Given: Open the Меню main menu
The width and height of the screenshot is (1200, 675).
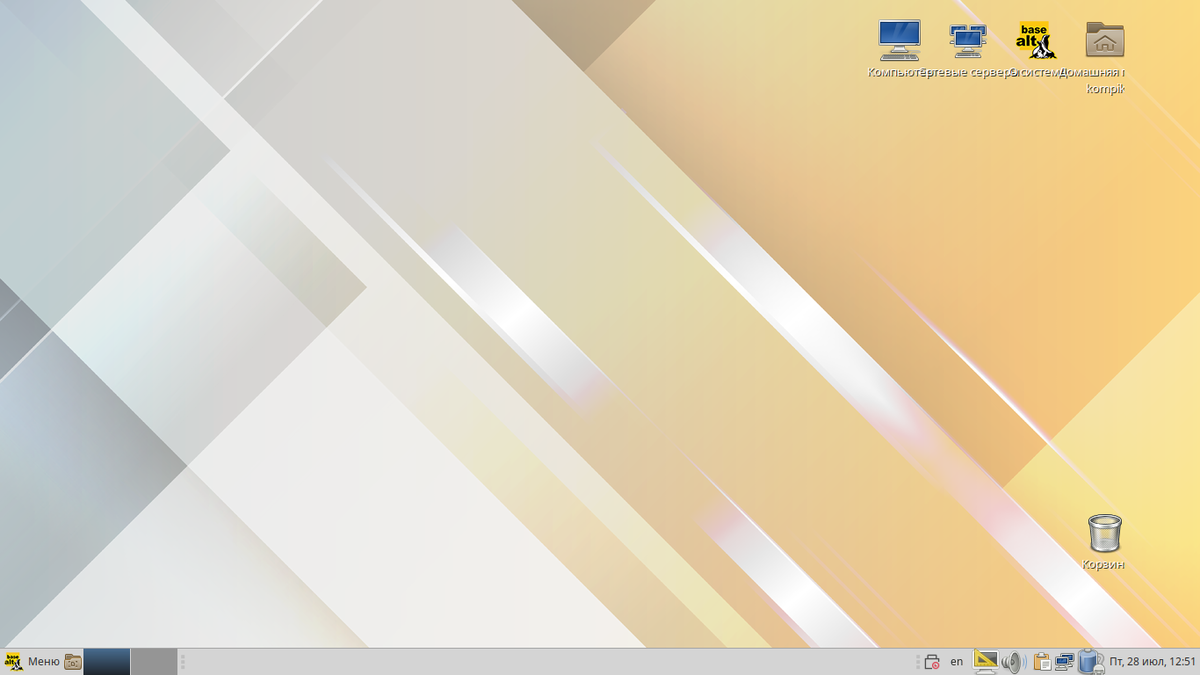Looking at the screenshot, I should [x=32, y=661].
